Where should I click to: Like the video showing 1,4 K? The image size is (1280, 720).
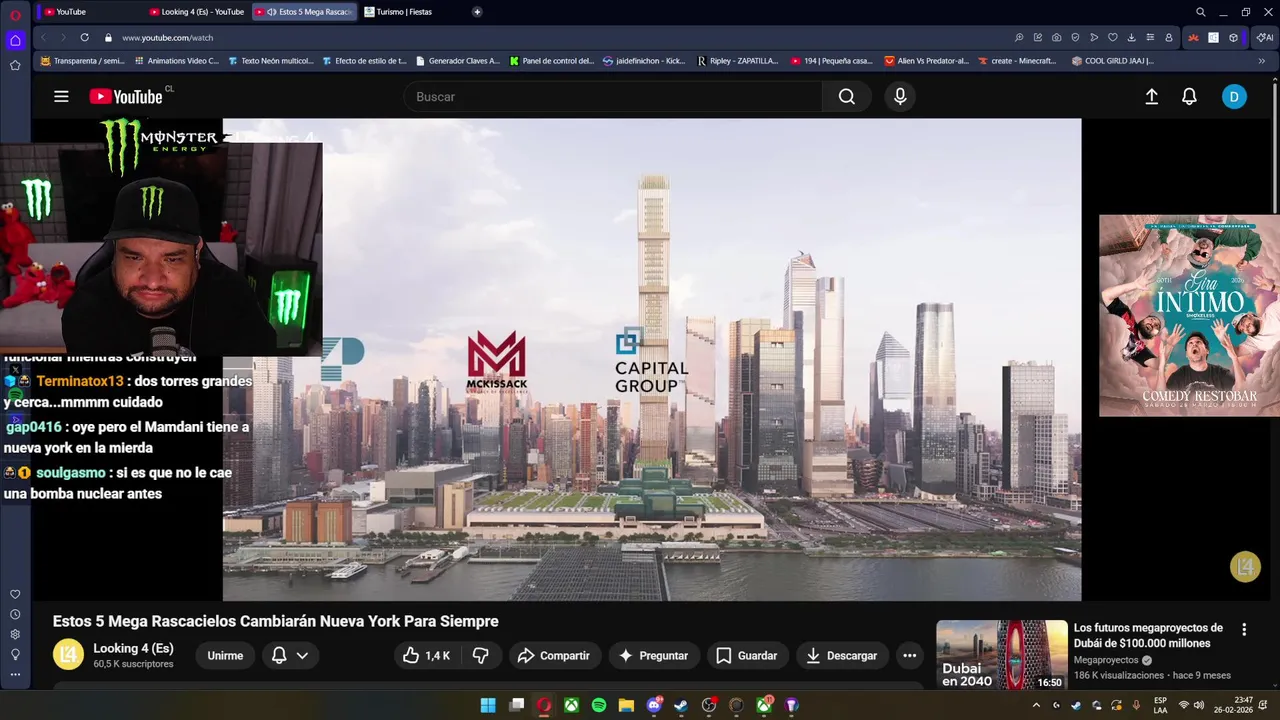coord(427,656)
